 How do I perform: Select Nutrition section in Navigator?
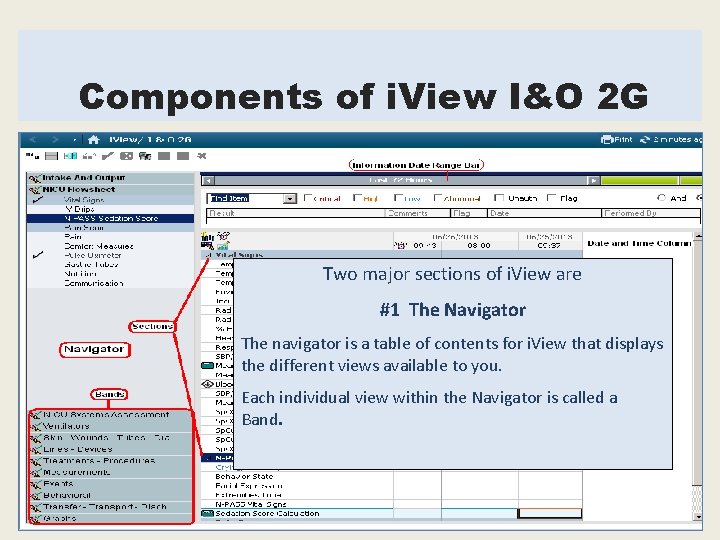click(x=111, y=274)
